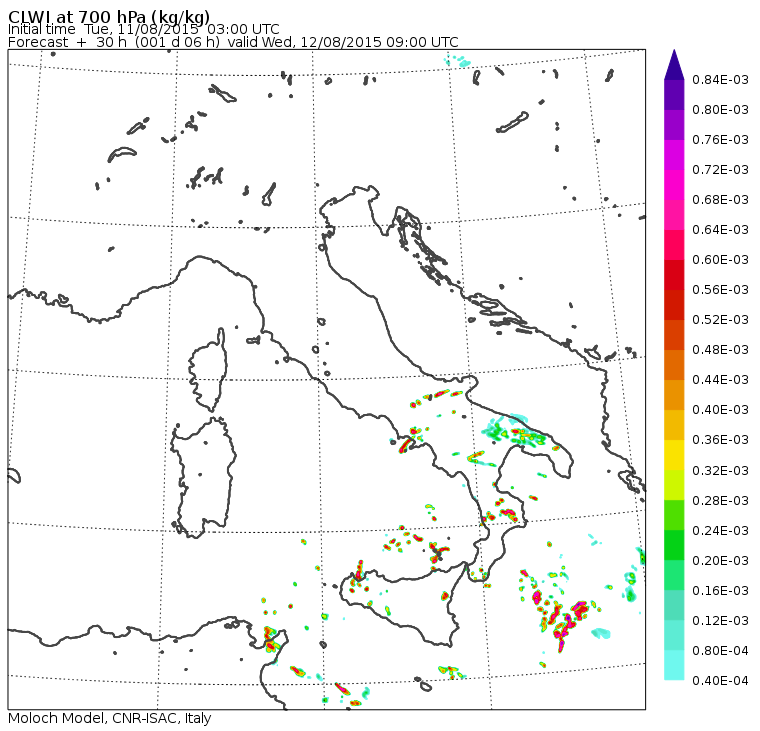Click the 0.28E-03 color scale label
760x731 pixels.
point(720,500)
